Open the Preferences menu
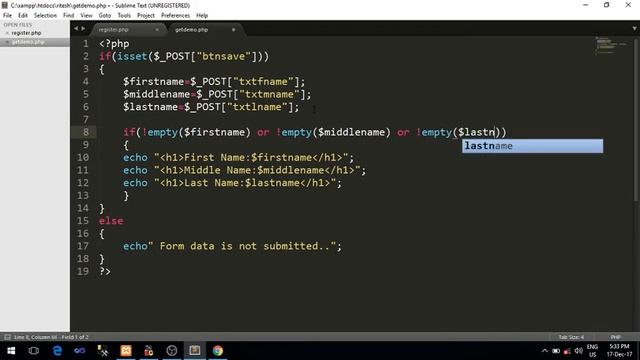 [x=175, y=16]
